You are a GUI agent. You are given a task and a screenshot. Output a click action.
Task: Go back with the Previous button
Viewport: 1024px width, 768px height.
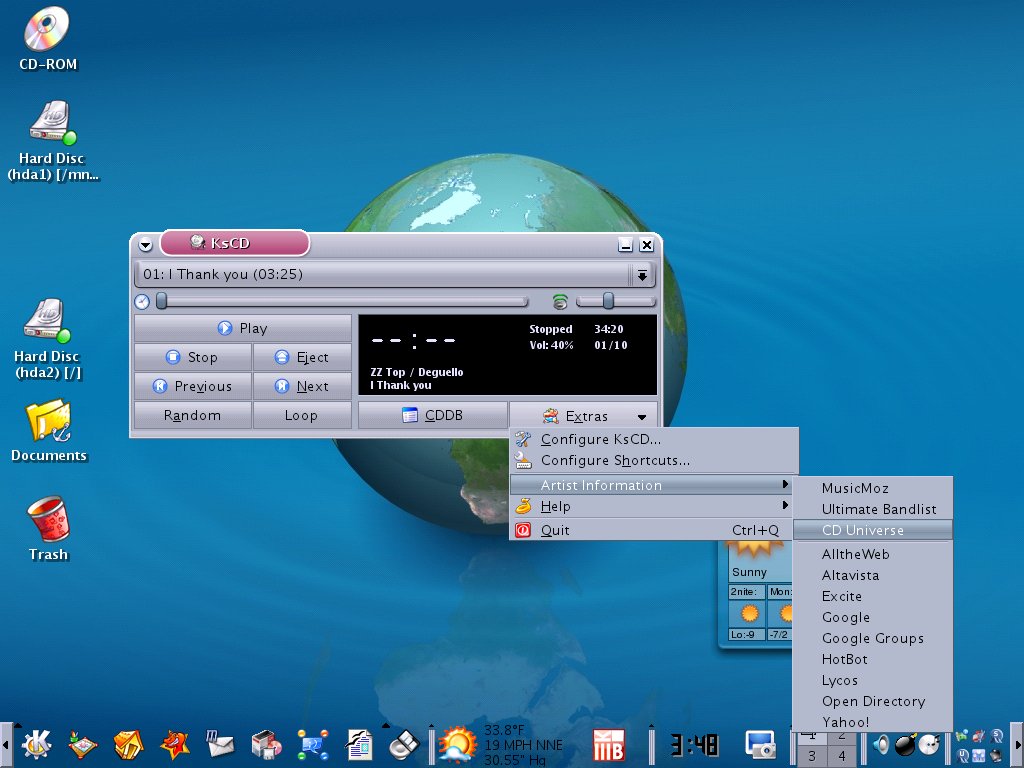pyautogui.click(x=192, y=386)
